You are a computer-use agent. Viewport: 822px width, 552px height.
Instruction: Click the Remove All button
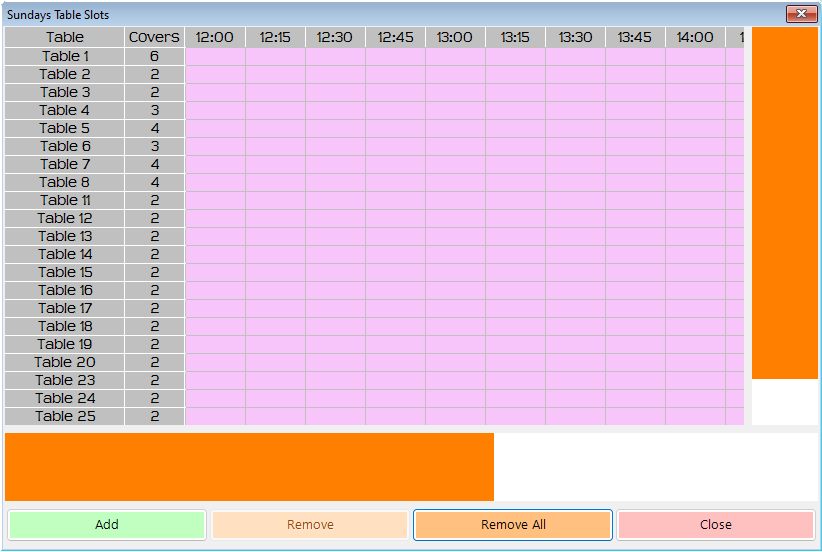(512, 525)
